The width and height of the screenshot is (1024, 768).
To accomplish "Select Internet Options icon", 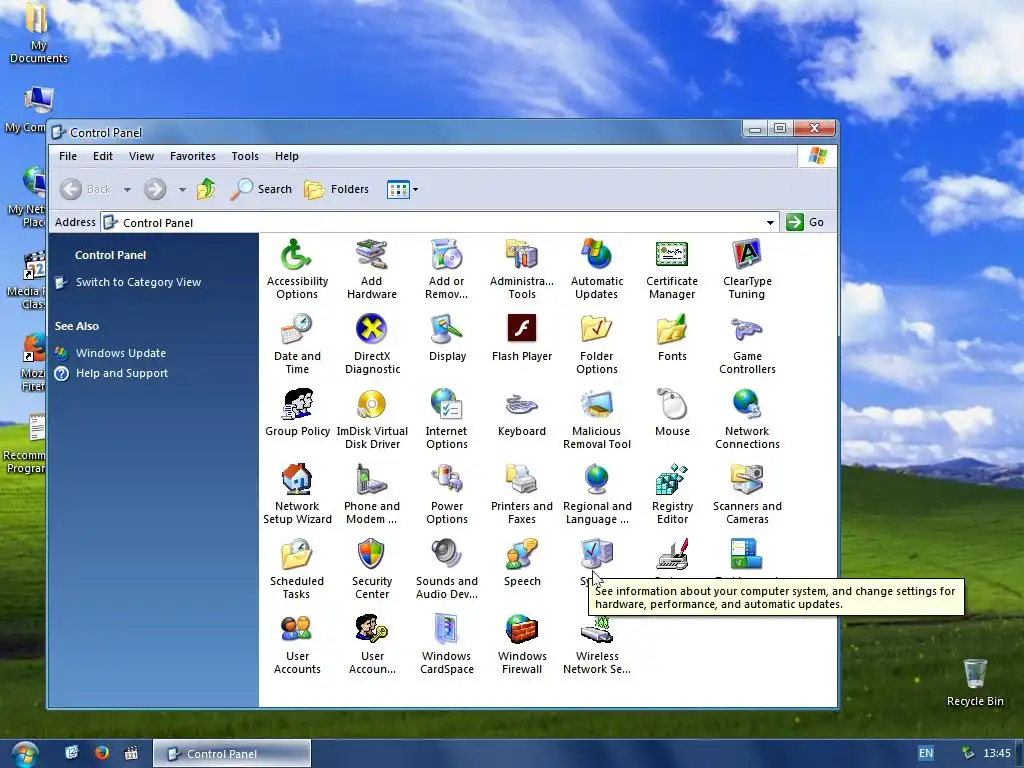I will 447,419.
